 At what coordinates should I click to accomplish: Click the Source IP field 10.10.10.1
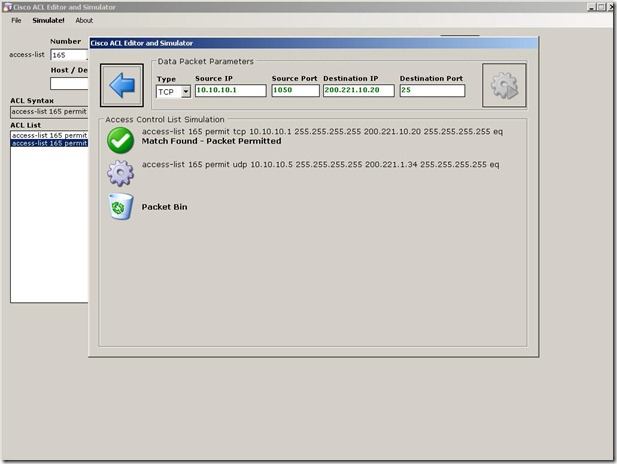[x=231, y=90]
